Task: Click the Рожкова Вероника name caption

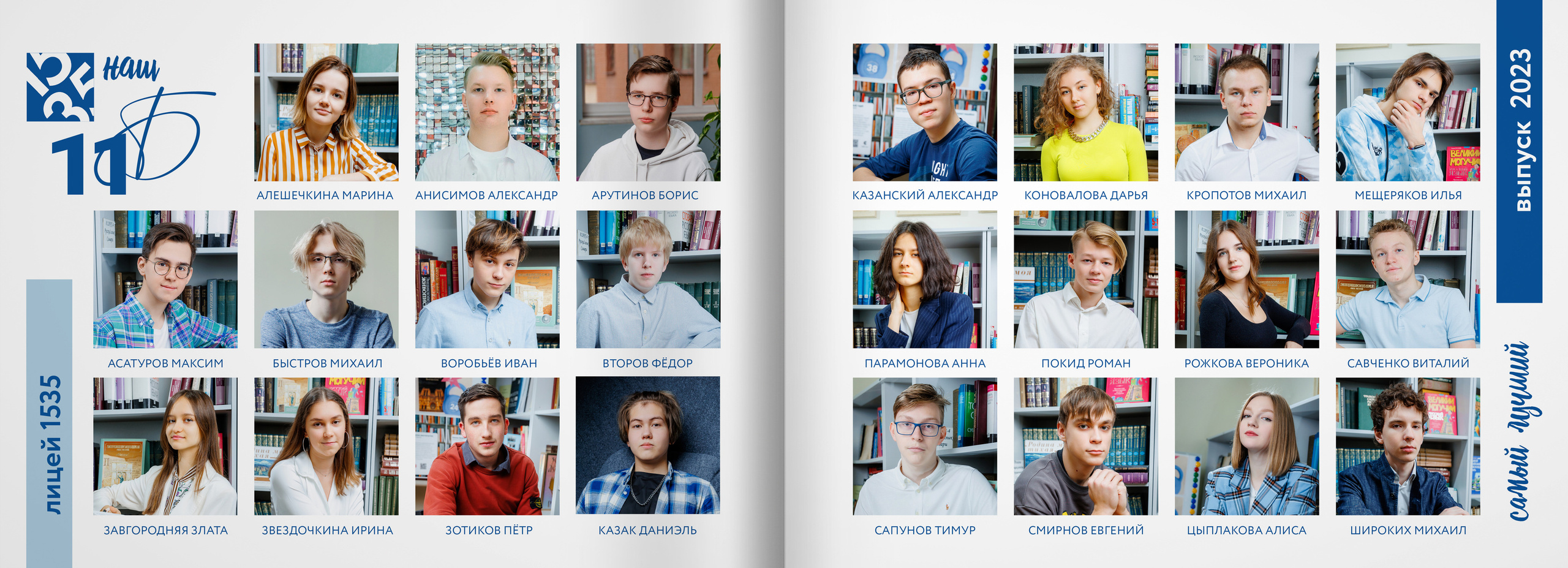Action: click(1246, 363)
